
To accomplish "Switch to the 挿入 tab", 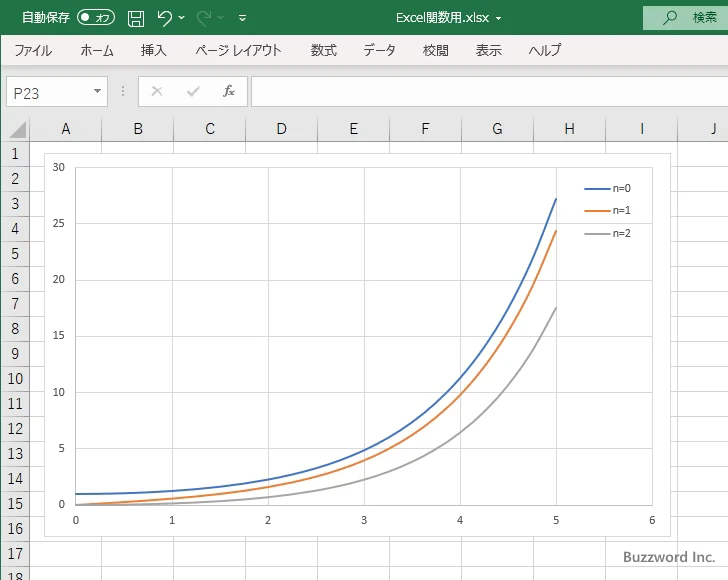I will point(154,50).
